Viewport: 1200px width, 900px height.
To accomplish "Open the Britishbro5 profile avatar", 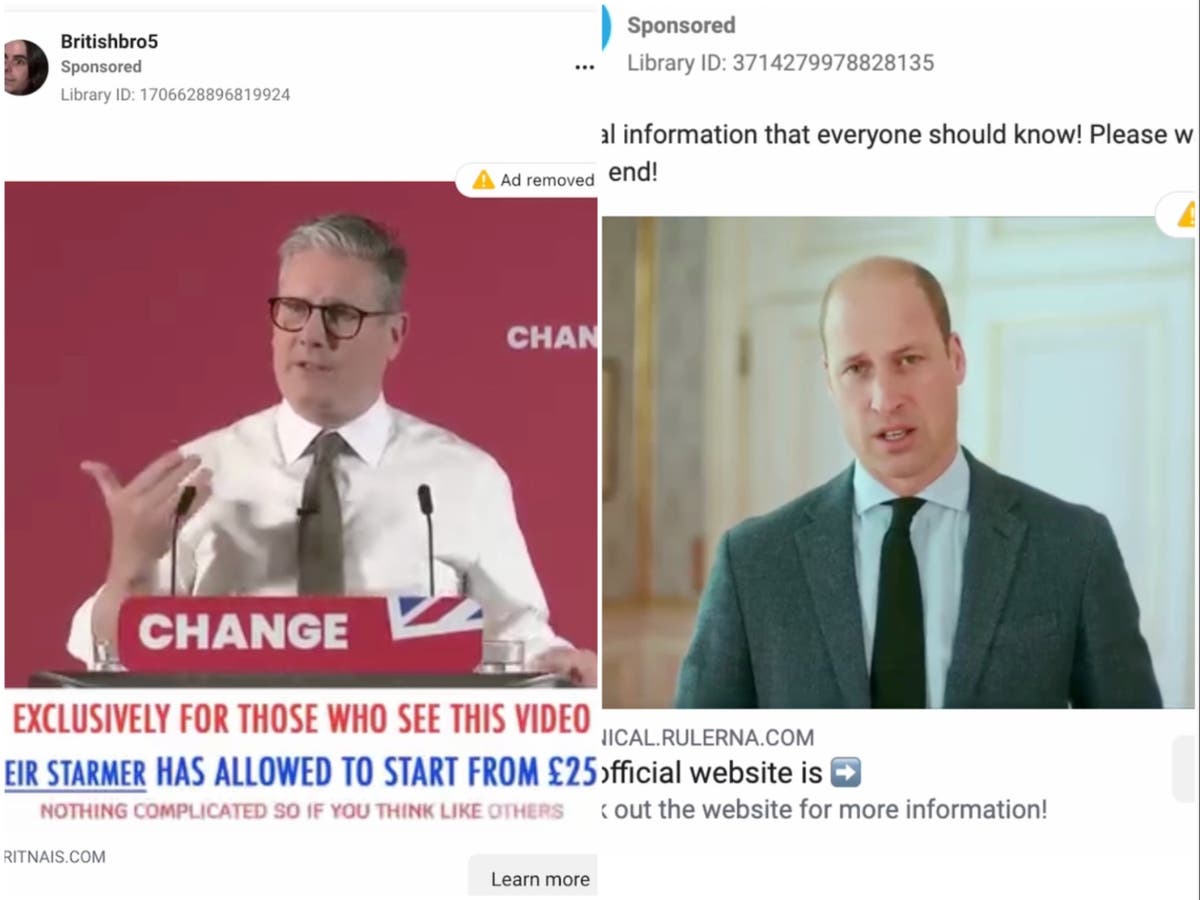I will click(25, 68).
